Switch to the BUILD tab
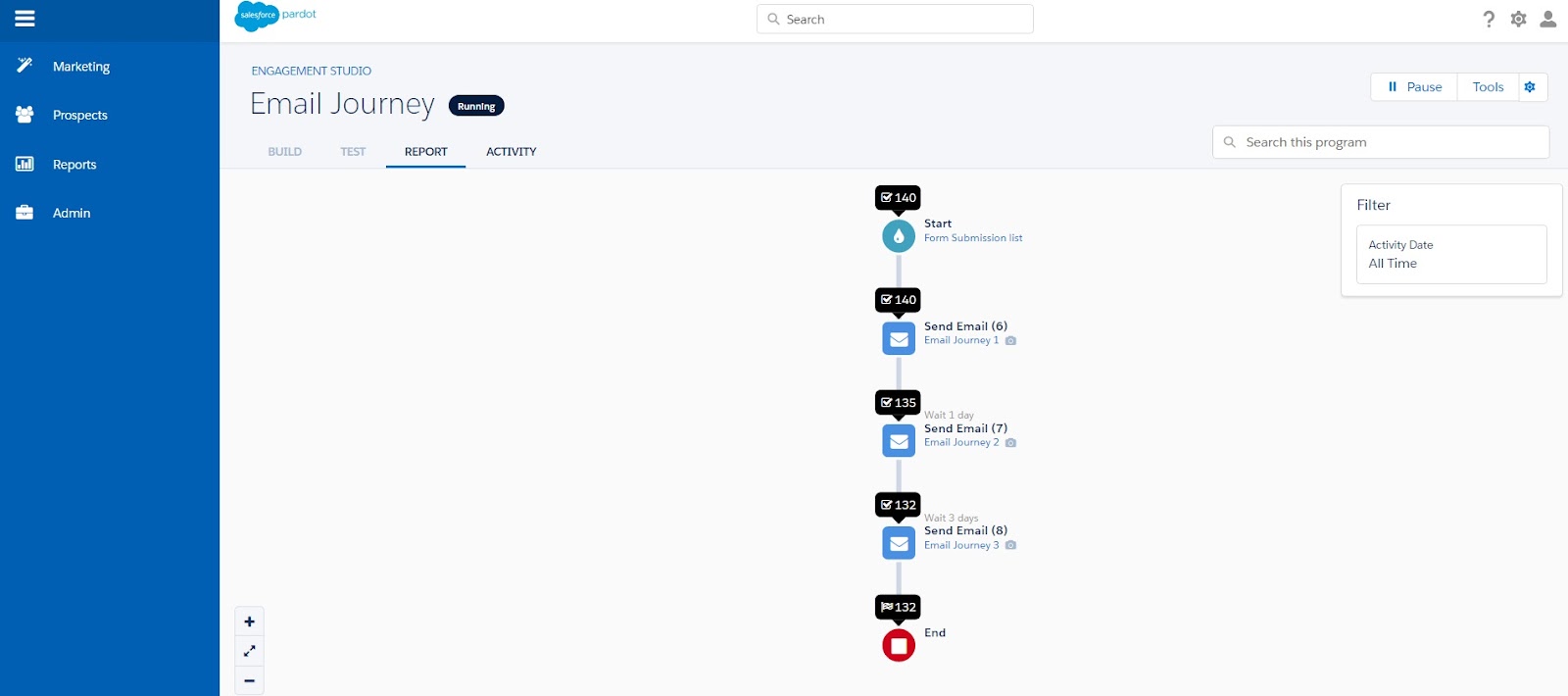1568x696 pixels. coord(285,151)
